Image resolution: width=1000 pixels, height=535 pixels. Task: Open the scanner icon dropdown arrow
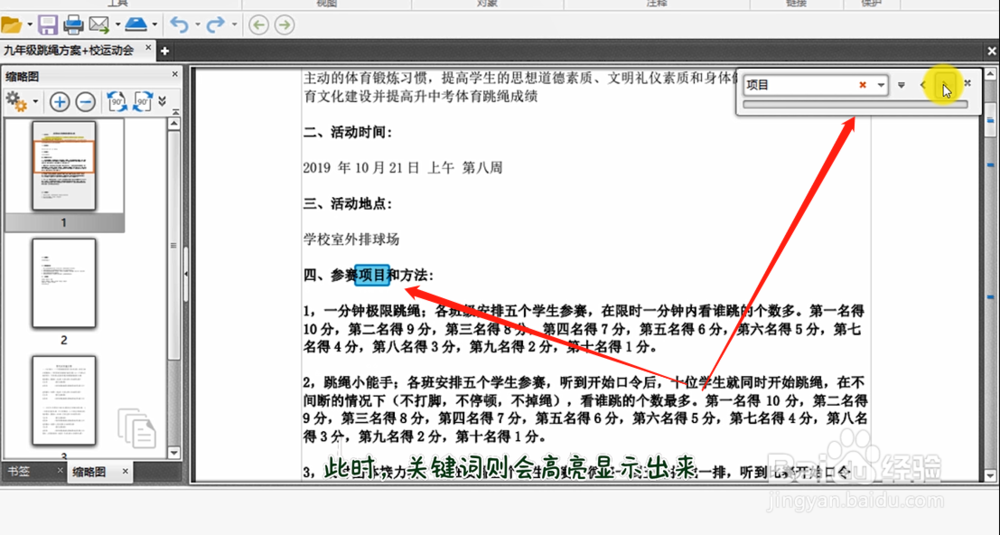[155, 26]
